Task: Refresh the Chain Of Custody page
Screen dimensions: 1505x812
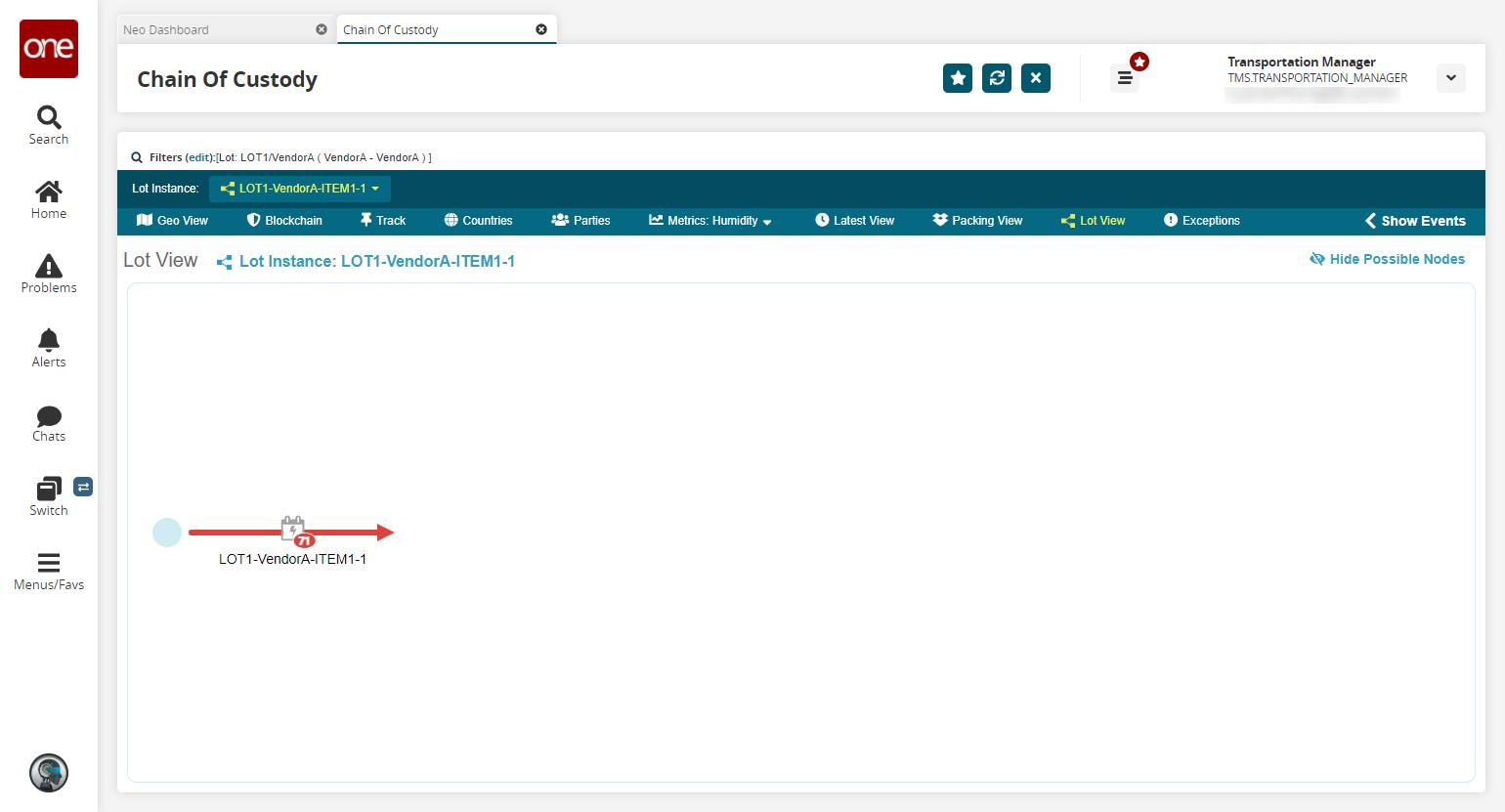Action: (x=997, y=78)
